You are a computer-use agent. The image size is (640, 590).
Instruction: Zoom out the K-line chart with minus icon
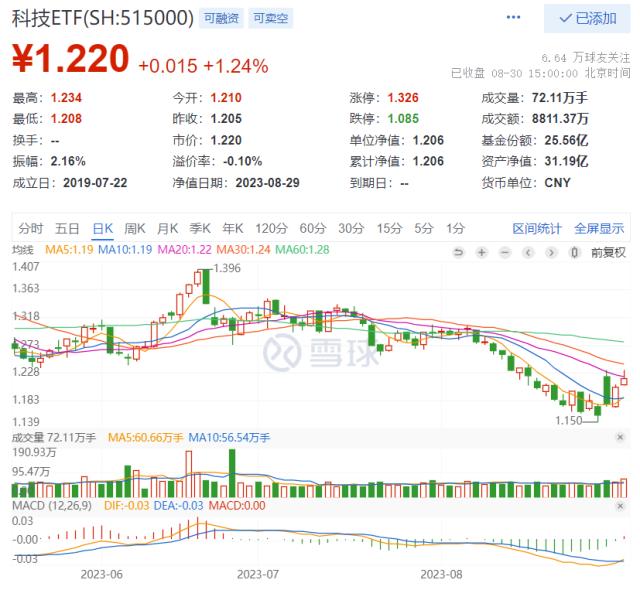[505, 253]
